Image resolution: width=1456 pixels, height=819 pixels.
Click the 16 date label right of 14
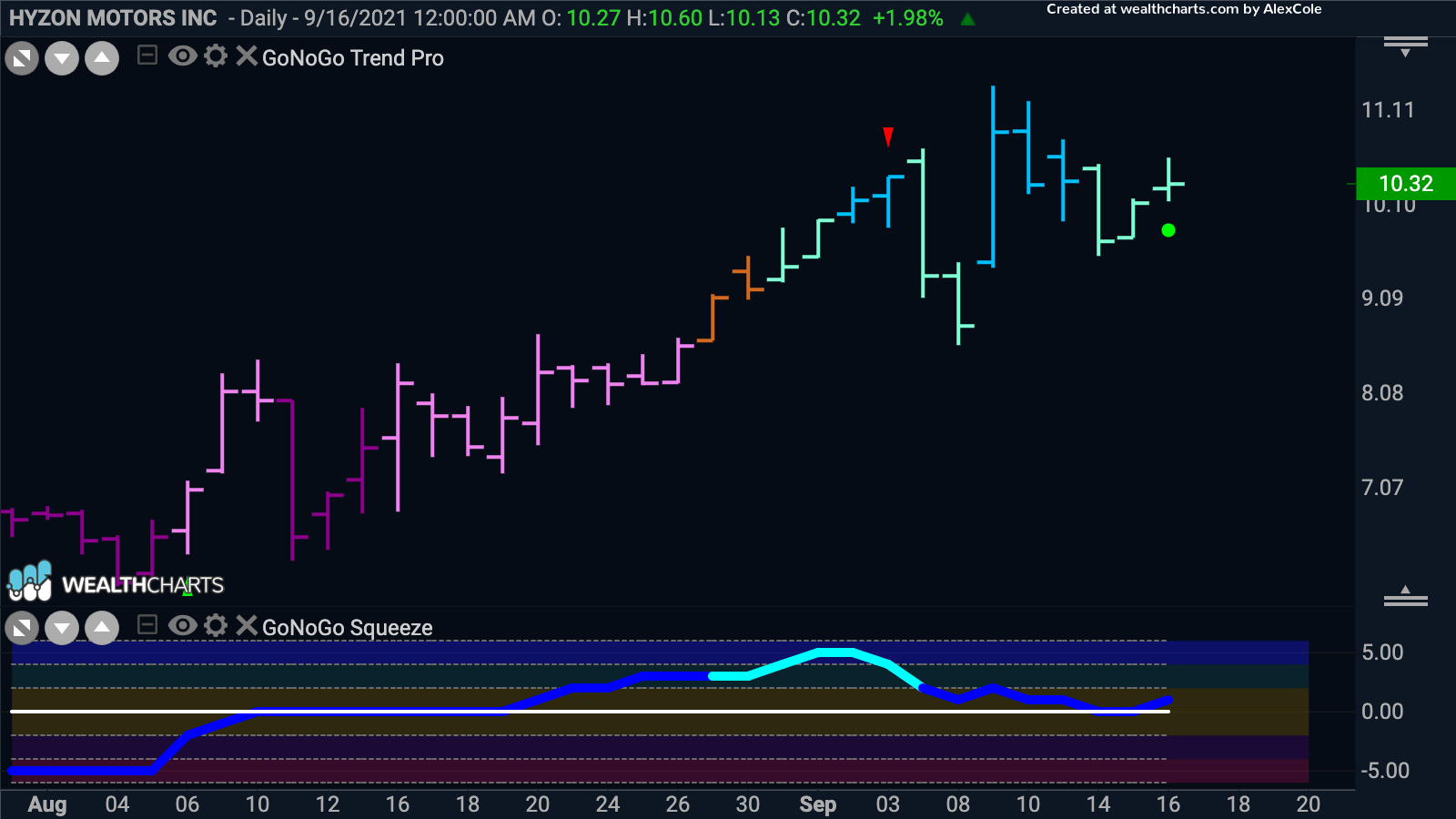pos(1168,804)
